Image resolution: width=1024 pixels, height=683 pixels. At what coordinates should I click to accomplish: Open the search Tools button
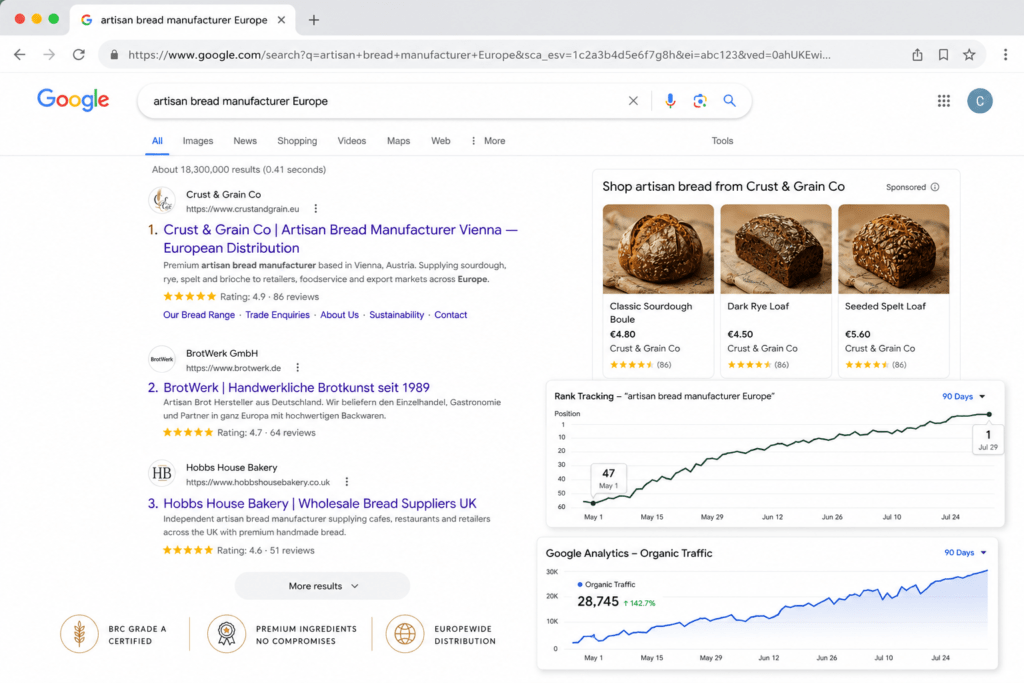722,141
